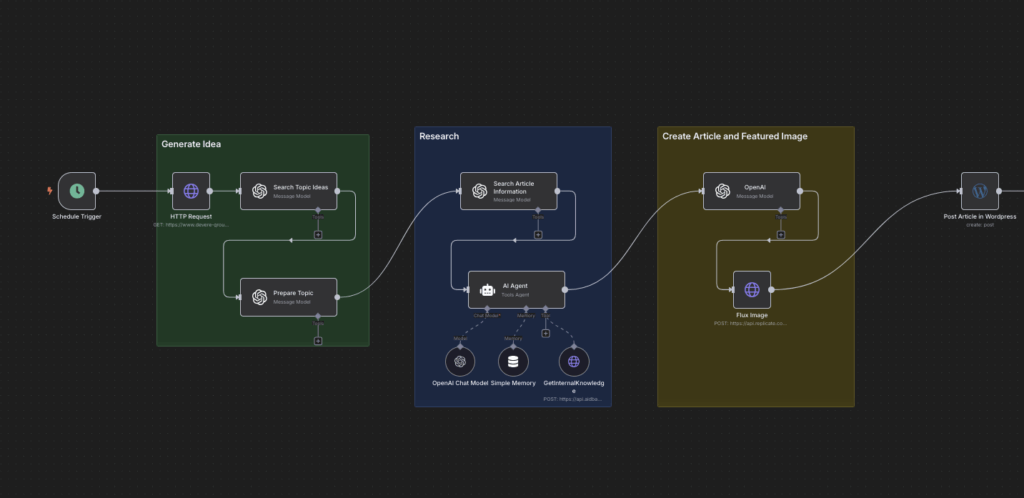
Task: Add a tool under Search Topic Ideas
Action: (318, 234)
